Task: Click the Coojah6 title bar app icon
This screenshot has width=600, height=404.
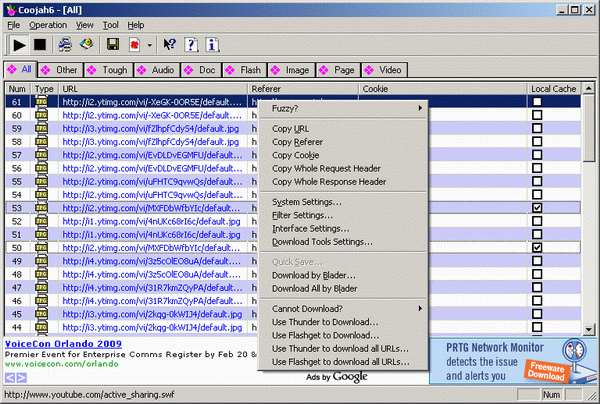Action: [11, 10]
